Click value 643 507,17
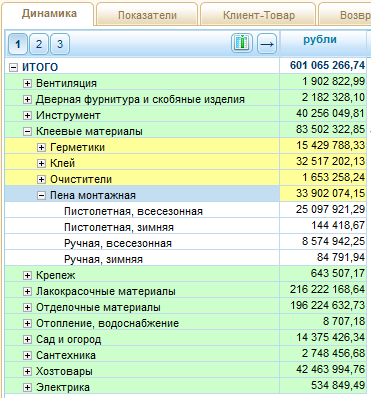Viewport: 371px width, 398px height. pyautogui.click(x=338, y=273)
